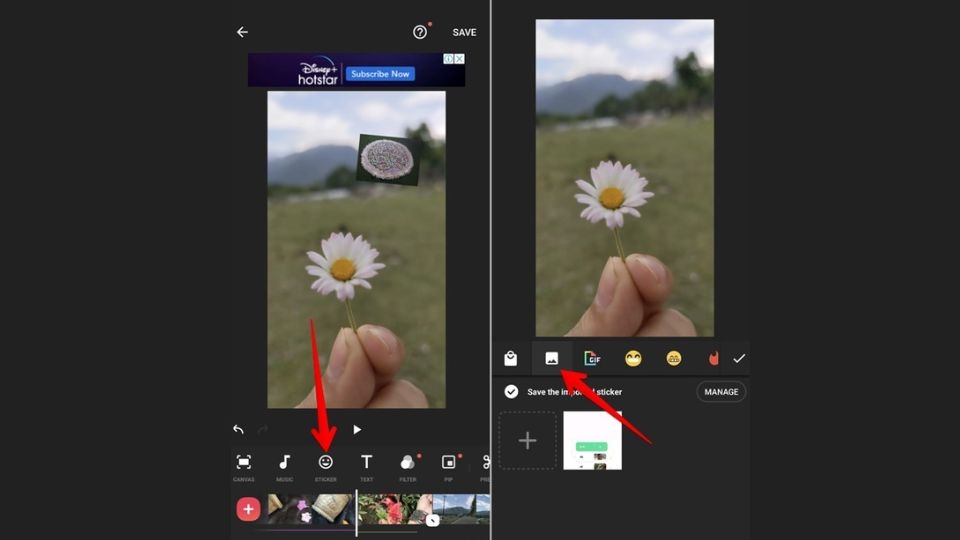960x540 pixels.
Task: Open the Filter tool
Action: (408, 468)
